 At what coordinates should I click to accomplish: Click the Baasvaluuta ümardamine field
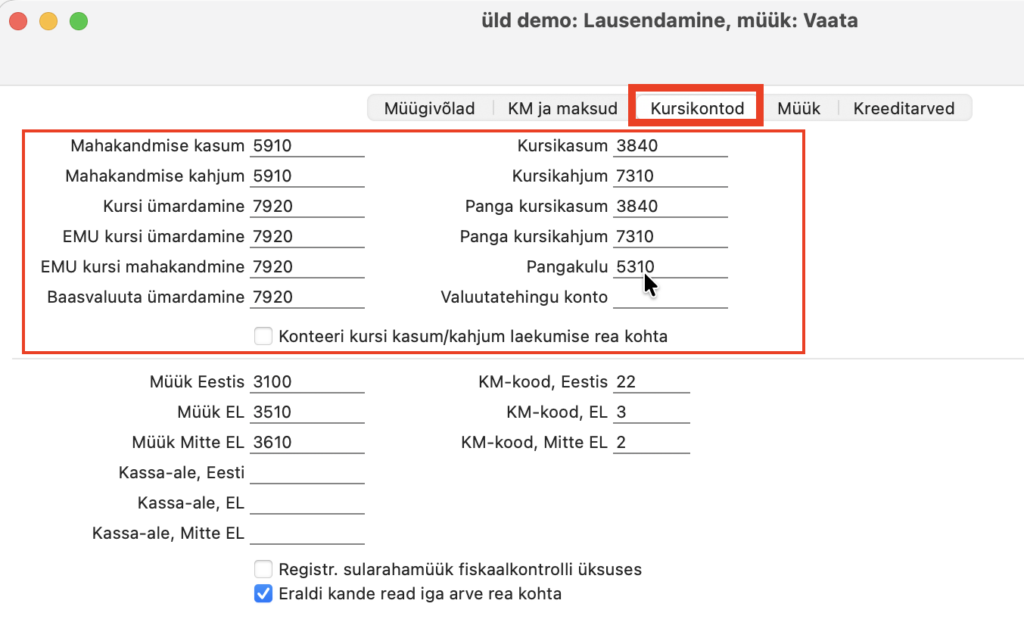tap(307, 297)
